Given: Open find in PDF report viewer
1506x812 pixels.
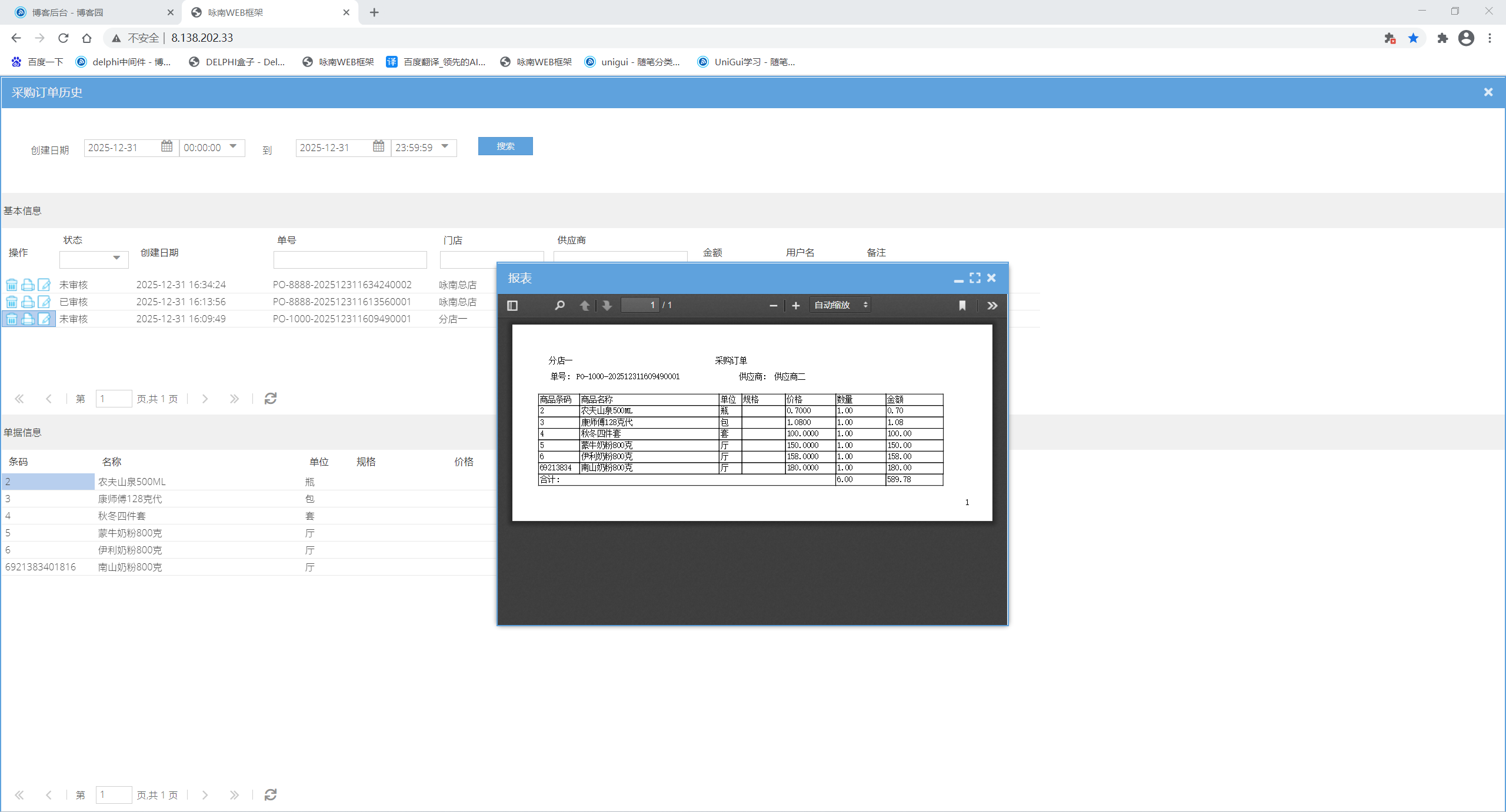Looking at the screenshot, I should tap(559, 305).
